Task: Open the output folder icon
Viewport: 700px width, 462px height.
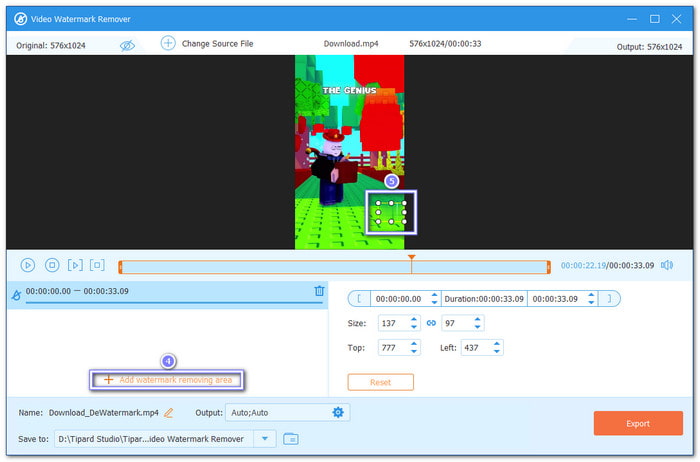Action: click(x=291, y=439)
